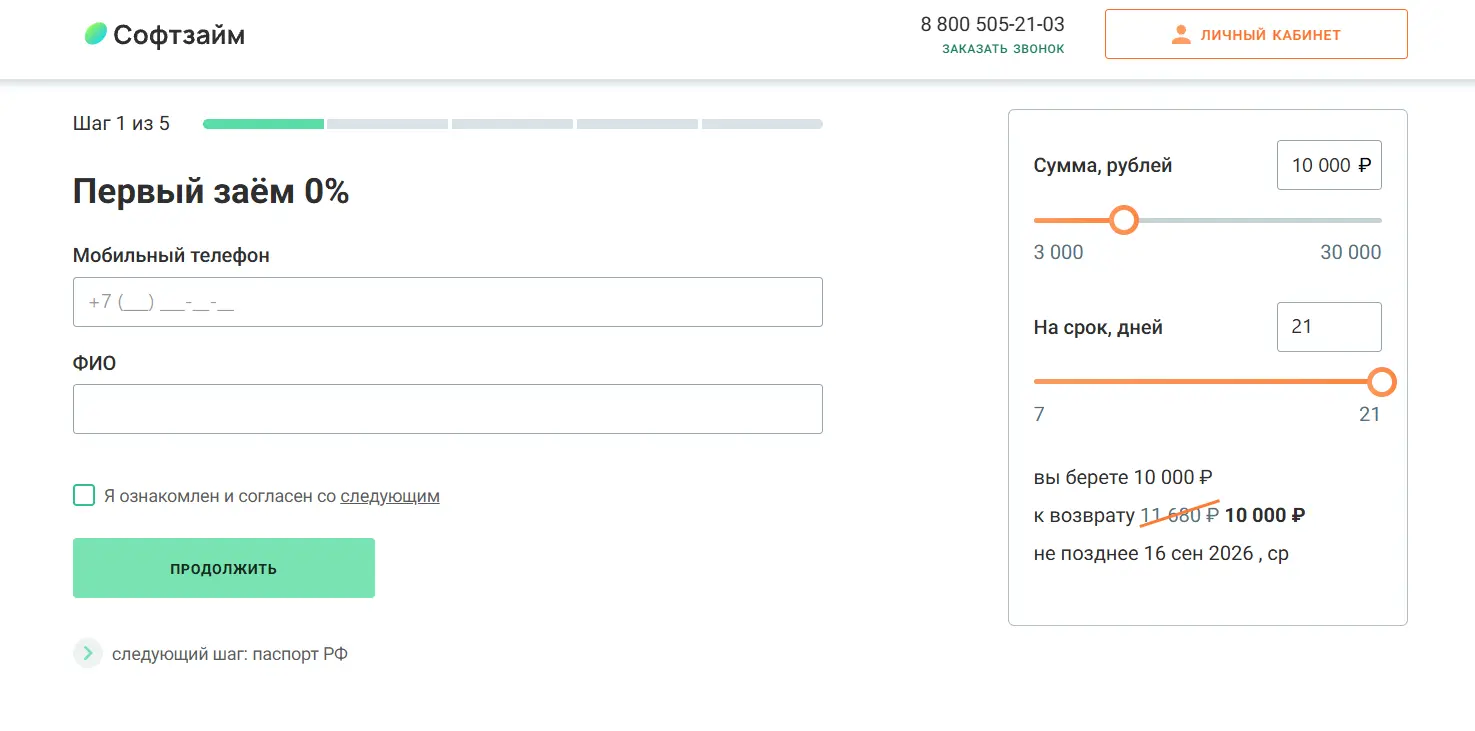Click the first green progress bar segment

pos(264,124)
